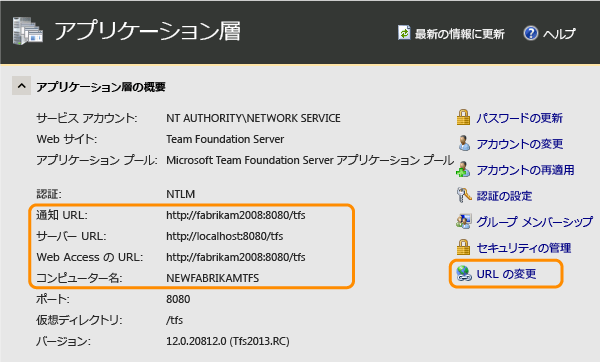Select the Web Access の URL value

(x=236, y=257)
